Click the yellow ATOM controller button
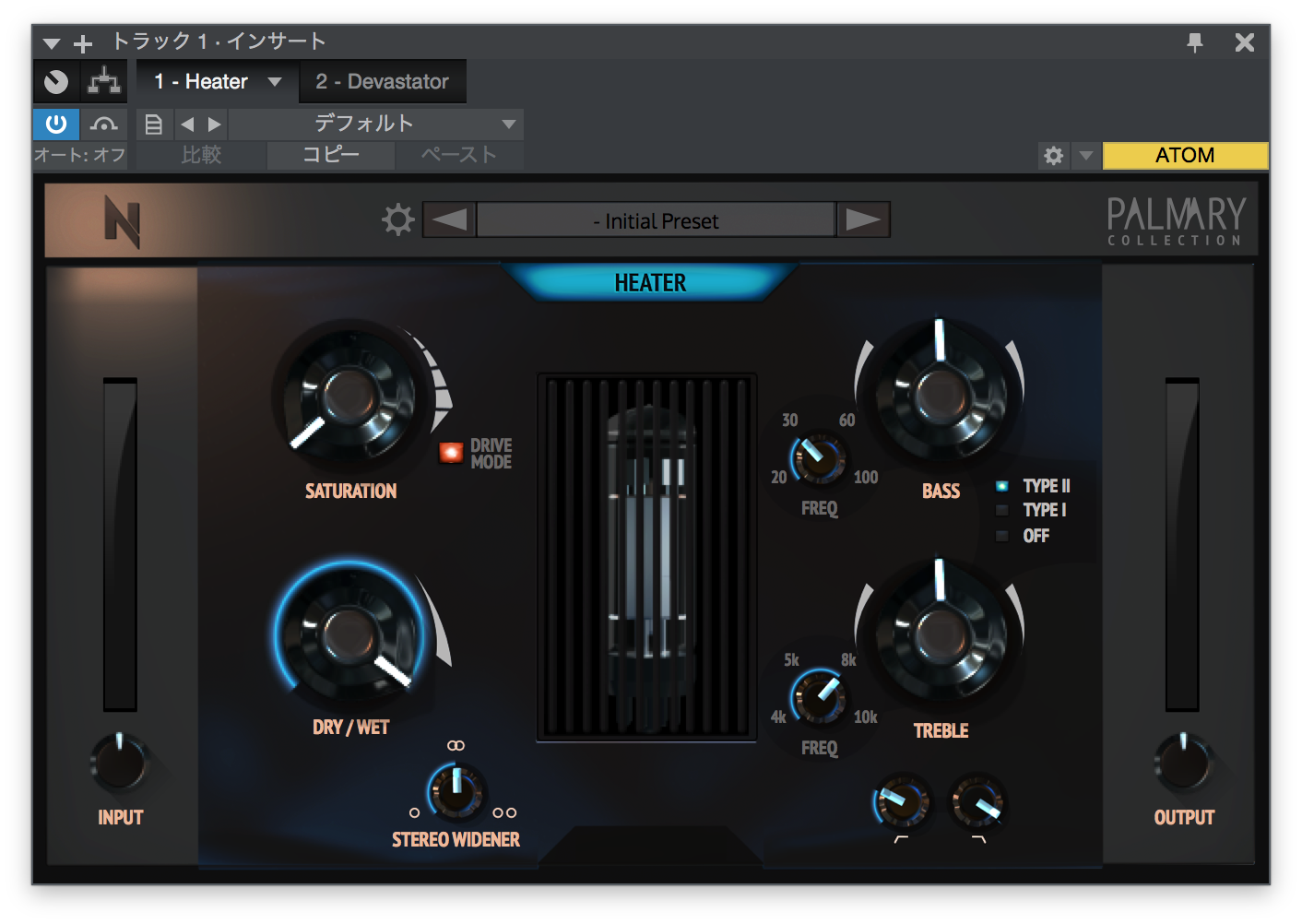1302x924 pixels. pyautogui.click(x=1185, y=156)
